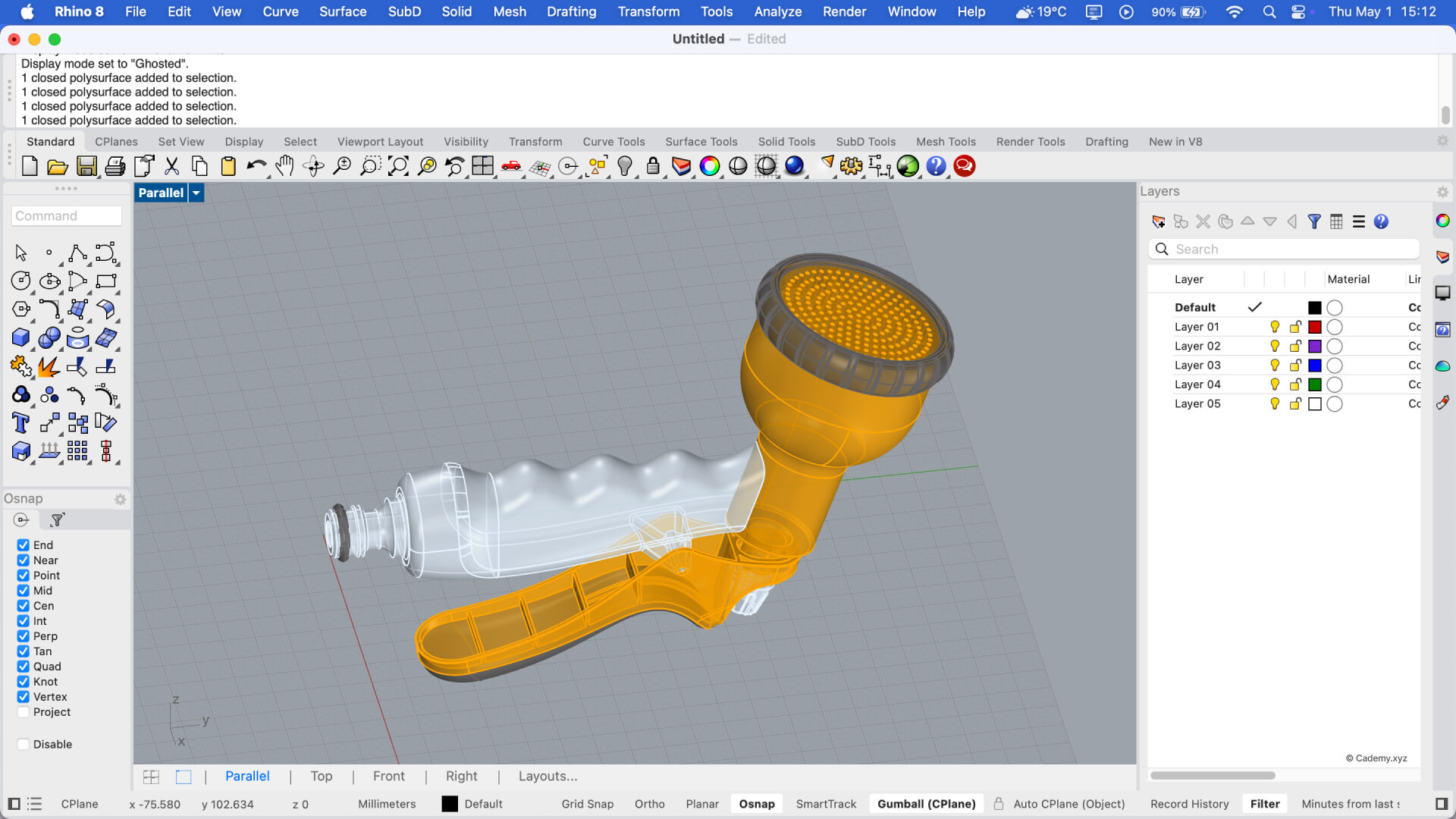Select the Ellipse tool

pos(49,281)
